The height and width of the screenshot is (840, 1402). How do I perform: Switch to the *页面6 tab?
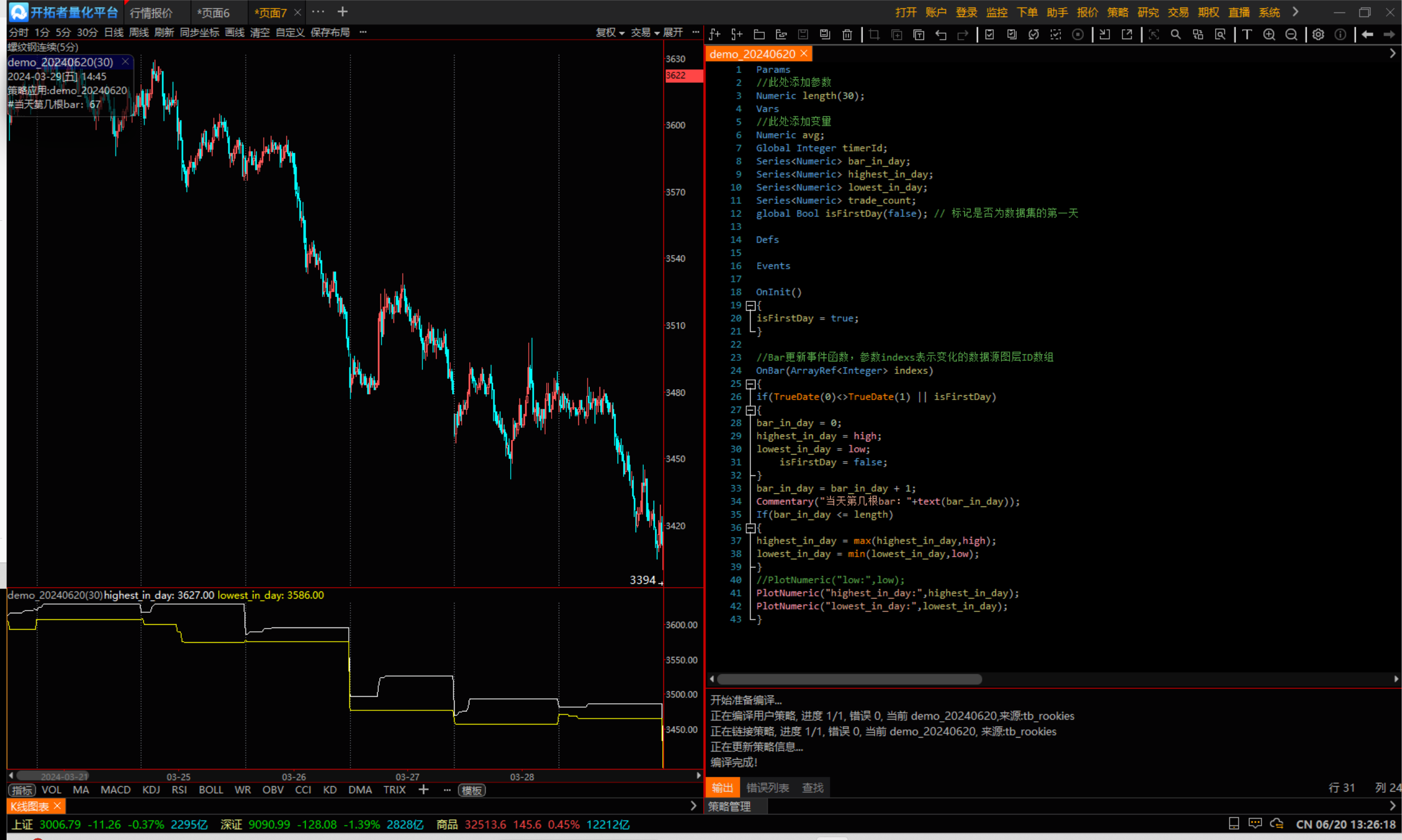tap(213, 13)
